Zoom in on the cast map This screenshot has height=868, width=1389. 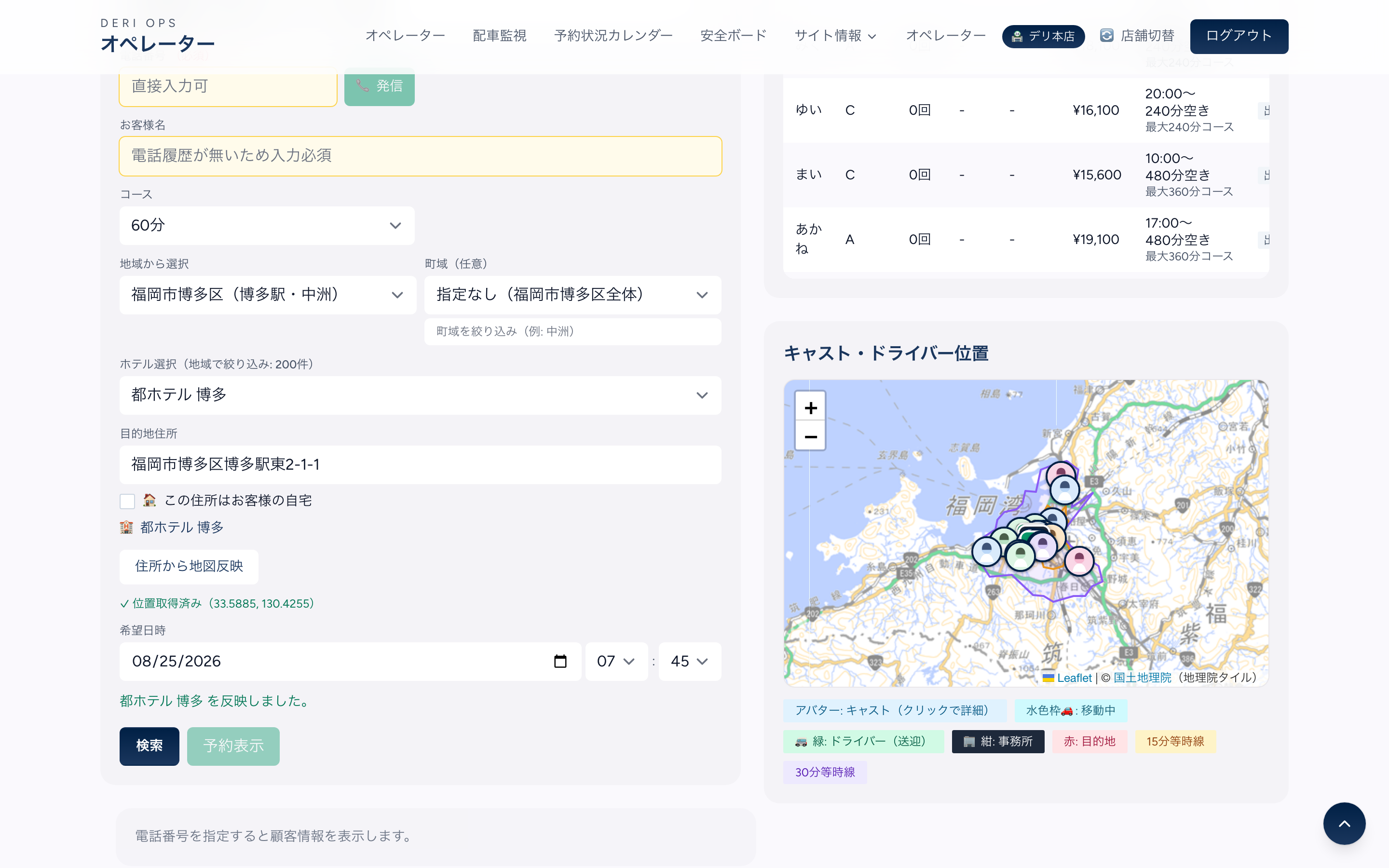810,407
